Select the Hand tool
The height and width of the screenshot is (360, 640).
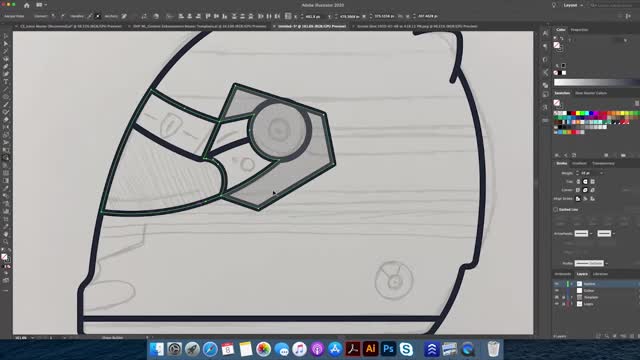6,234
